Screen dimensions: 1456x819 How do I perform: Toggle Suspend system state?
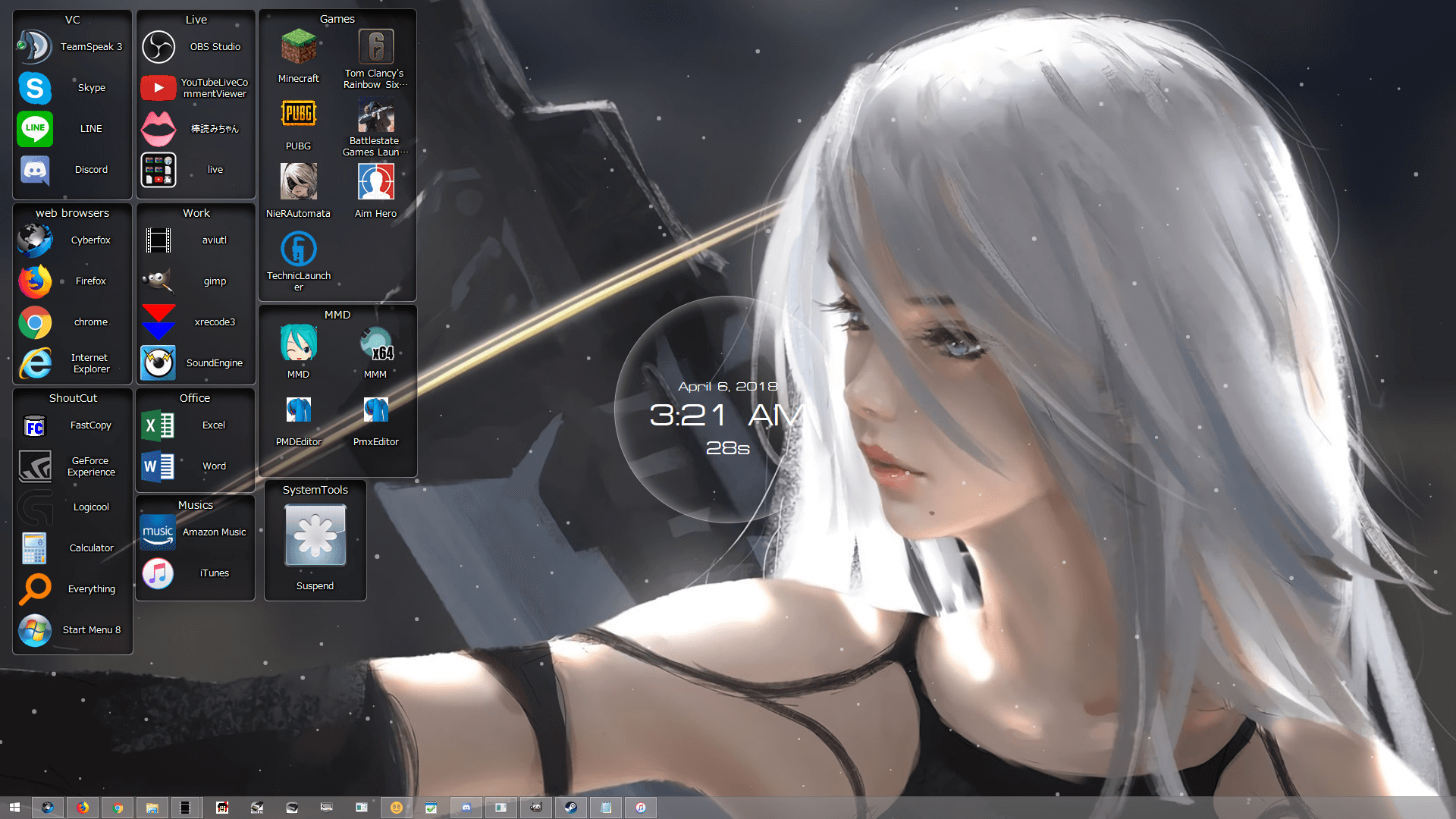315,540
